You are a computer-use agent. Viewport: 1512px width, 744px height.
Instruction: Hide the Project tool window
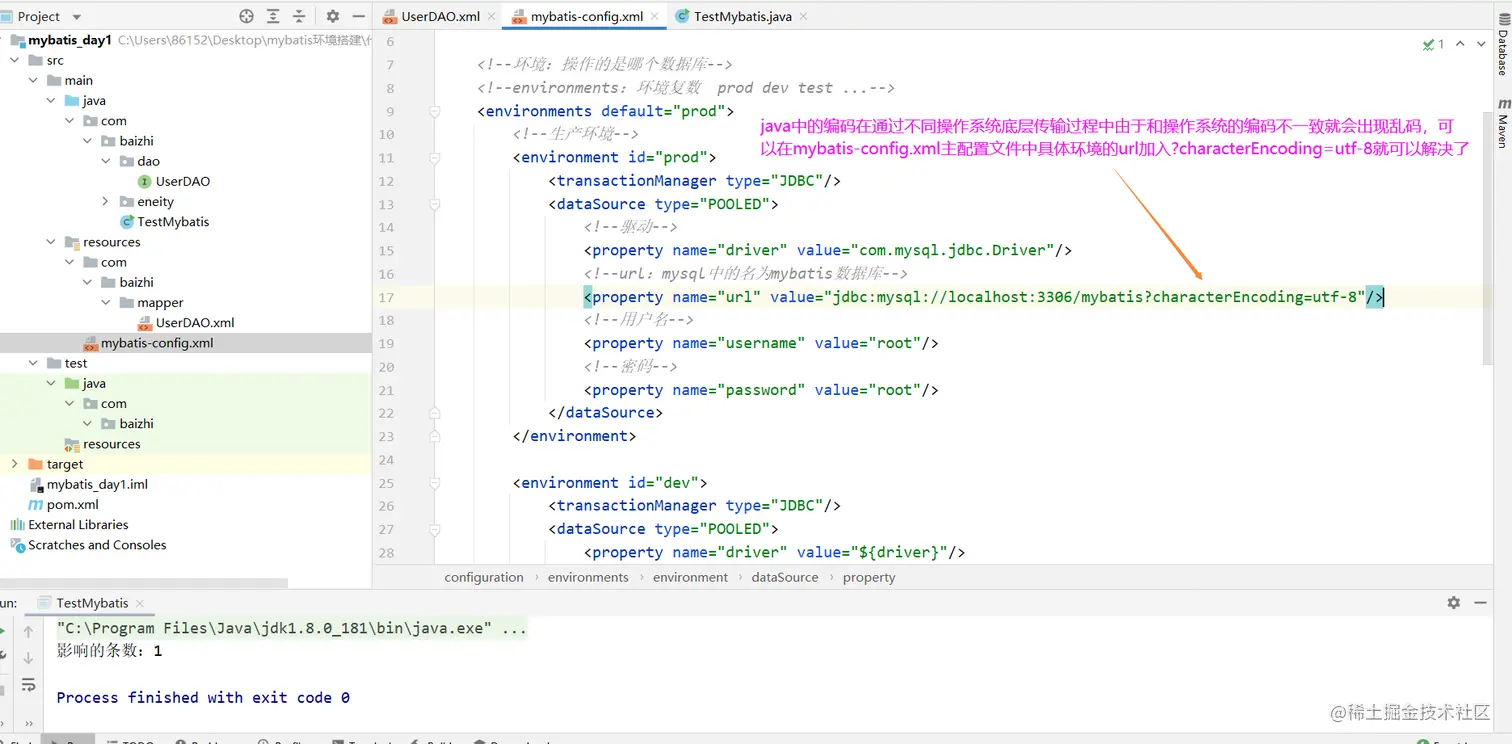(358, 16)
